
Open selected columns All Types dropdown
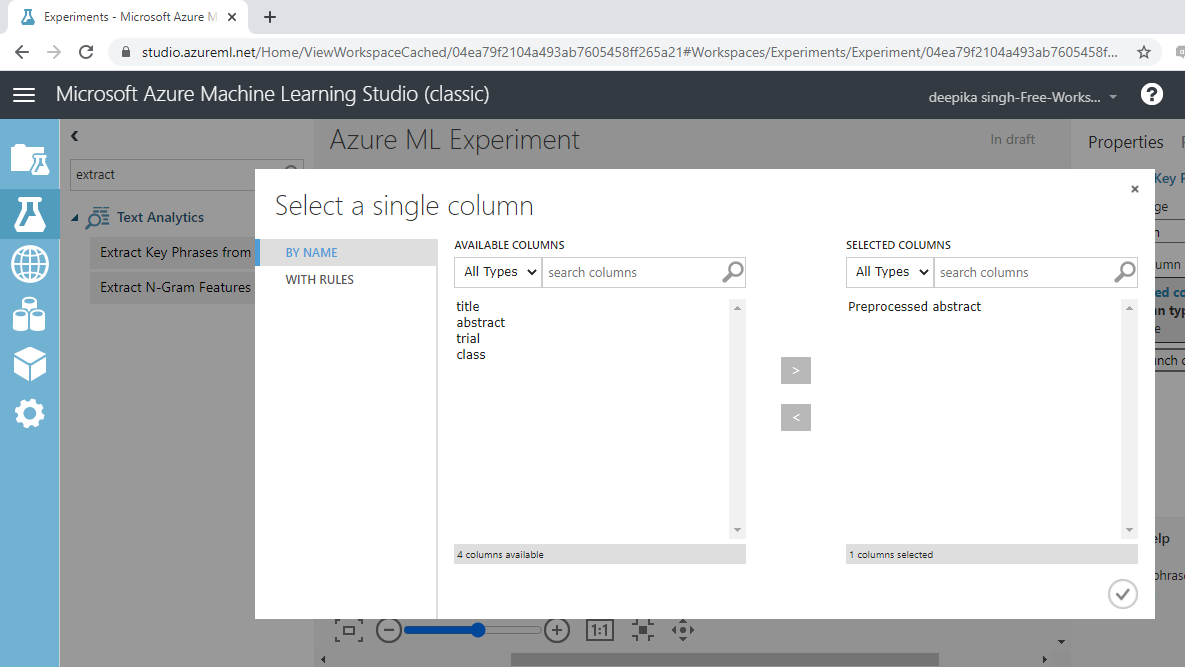coord(890,272)
